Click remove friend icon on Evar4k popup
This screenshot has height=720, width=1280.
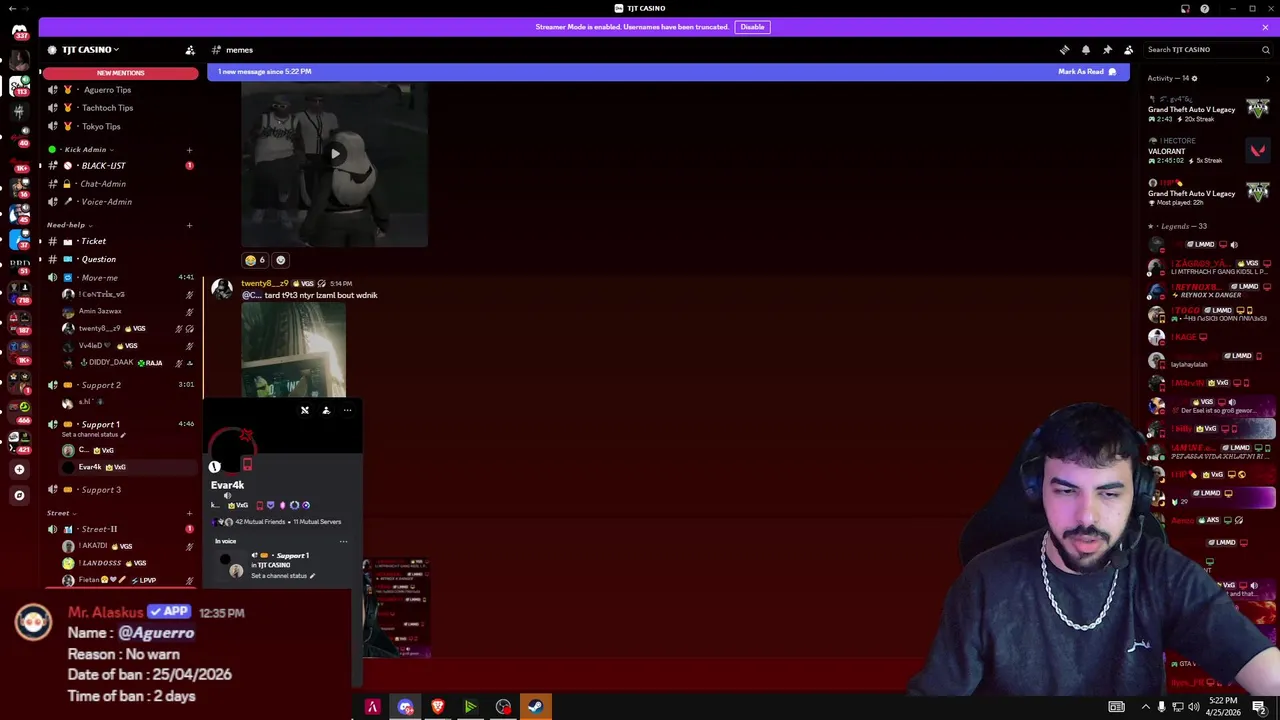coord(305,410)
